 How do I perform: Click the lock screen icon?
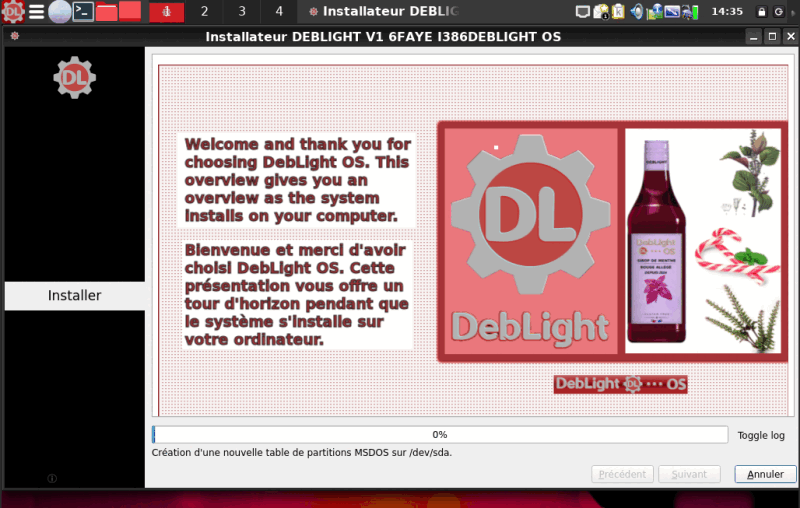[x=762, y=12]
